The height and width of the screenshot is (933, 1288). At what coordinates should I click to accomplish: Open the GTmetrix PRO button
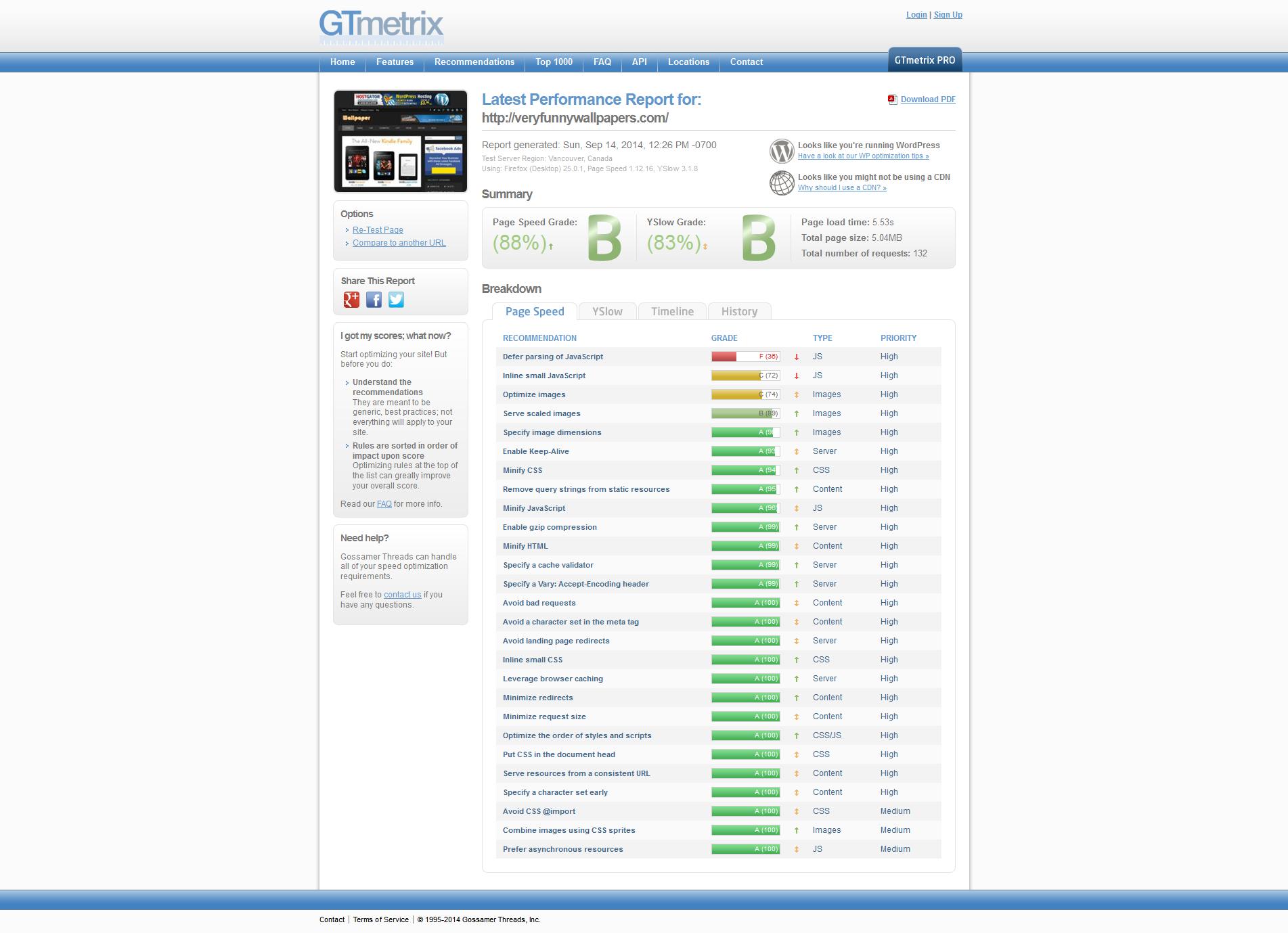point(925,60)
